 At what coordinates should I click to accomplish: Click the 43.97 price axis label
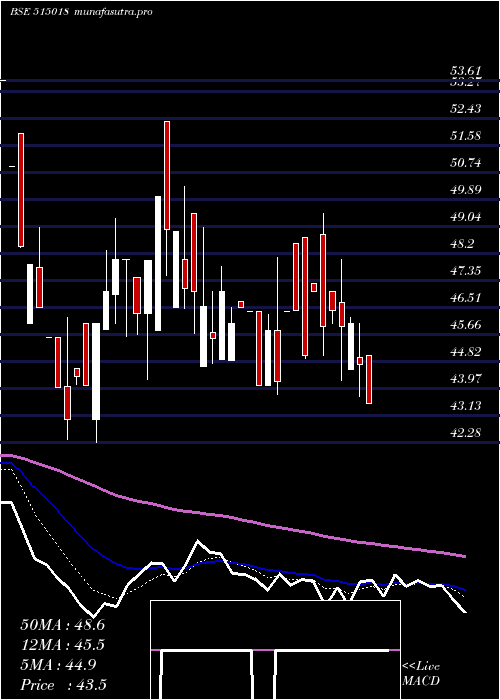[x=466, y=379]
